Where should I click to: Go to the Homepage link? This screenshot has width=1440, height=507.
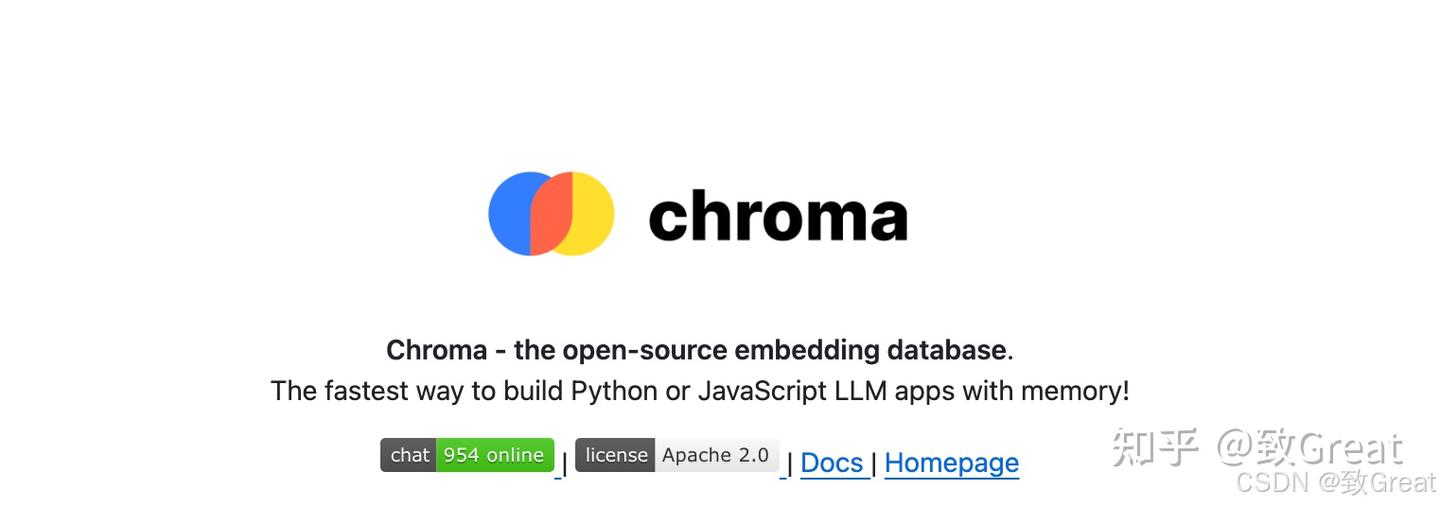tap(951, 463)
